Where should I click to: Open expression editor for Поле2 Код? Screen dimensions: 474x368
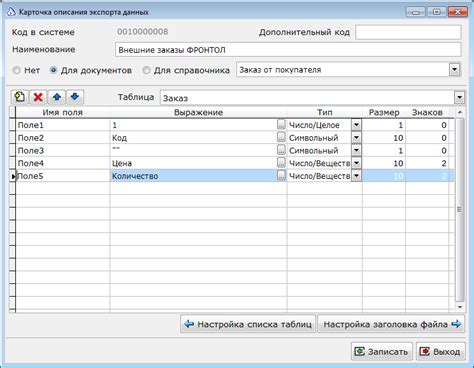[281, 137]
